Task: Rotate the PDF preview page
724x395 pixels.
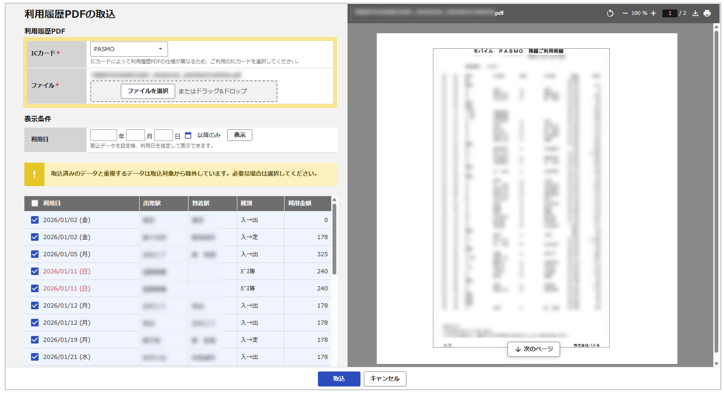Action: (610, 13)
